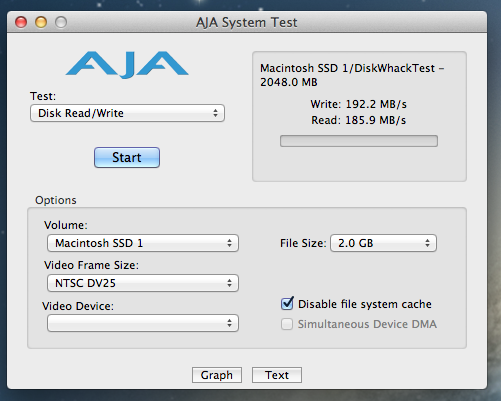
Task: Click the Video Device: label
Action: pyautogui.click(x=78, y=306)
